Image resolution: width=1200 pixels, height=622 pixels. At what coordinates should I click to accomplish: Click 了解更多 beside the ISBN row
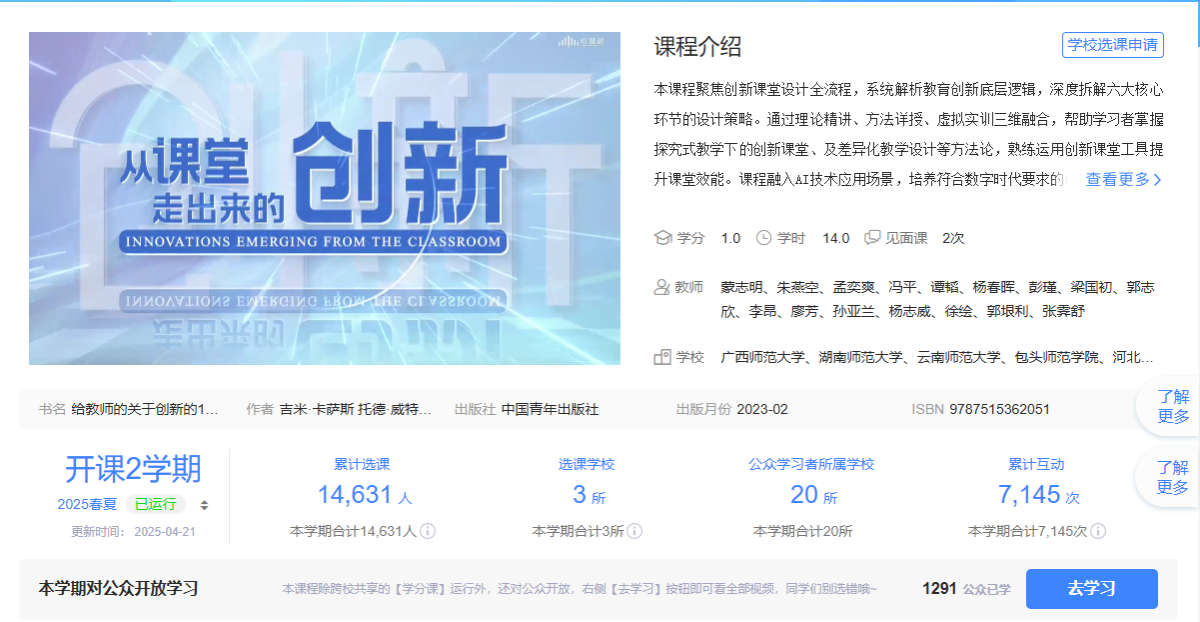point(1172,406)
